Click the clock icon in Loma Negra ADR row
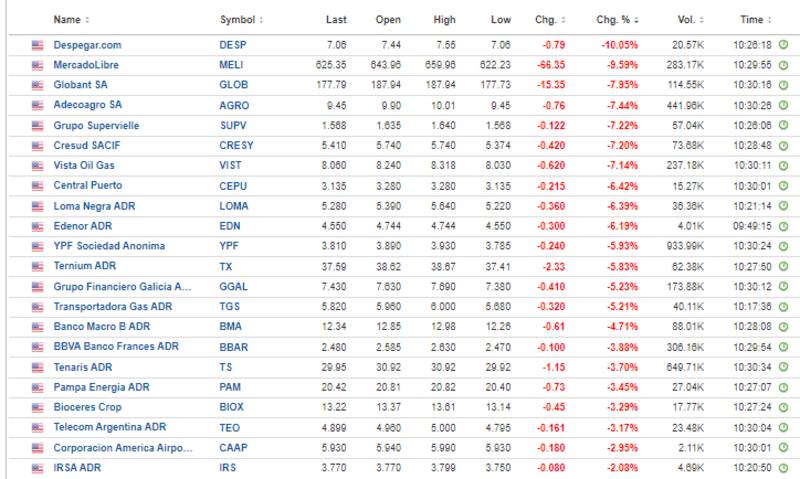 click(x=783, y=206)
